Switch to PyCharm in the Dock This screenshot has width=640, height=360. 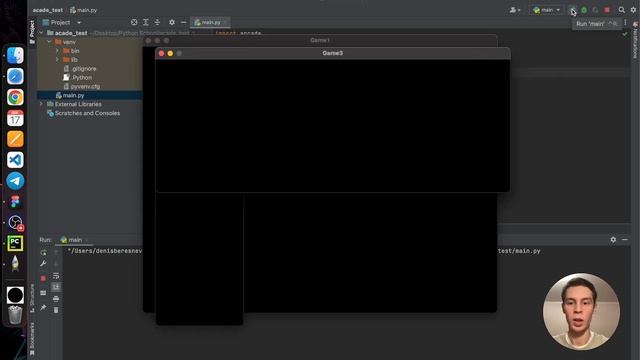pos(15,243)
